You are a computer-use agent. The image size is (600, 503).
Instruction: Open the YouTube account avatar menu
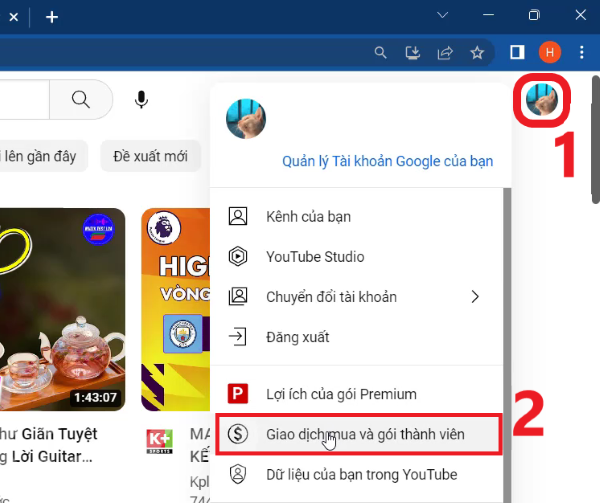click(542, 101)
